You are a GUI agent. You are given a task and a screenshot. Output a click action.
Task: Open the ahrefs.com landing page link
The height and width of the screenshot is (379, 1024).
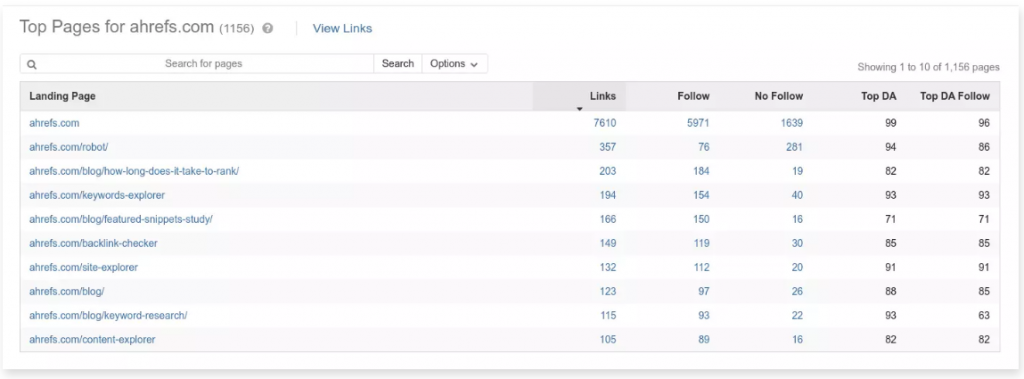tap(54, 123)
